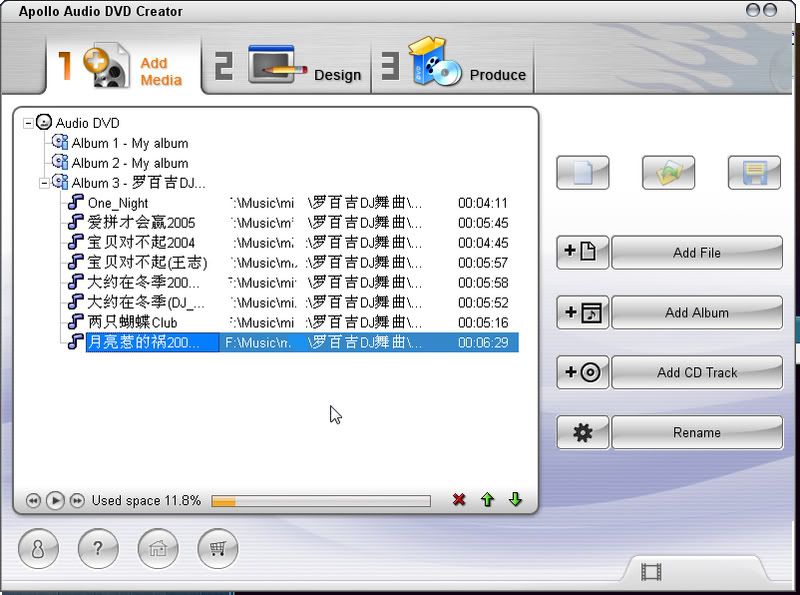This screenshot has height=595, width=800.
Task: Click the Add File button
Action: tap(697, 252)
